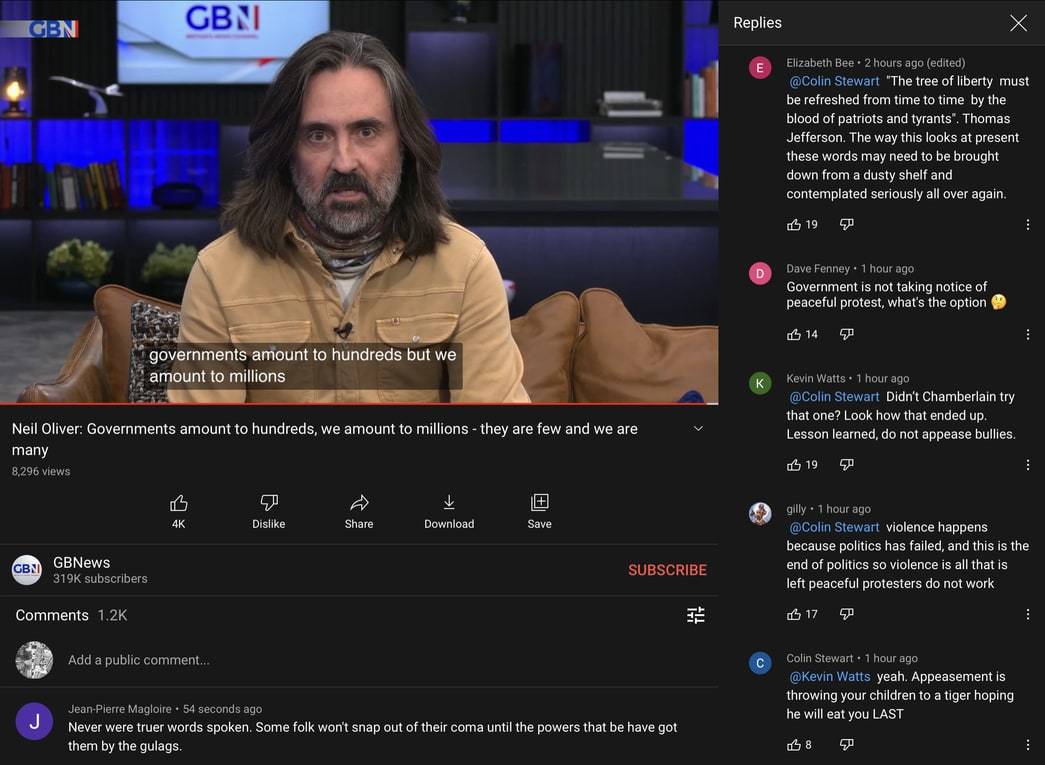
Task: Open @Kevin Watts mention link
Action: pyautogui.click(x=830, y=677)
